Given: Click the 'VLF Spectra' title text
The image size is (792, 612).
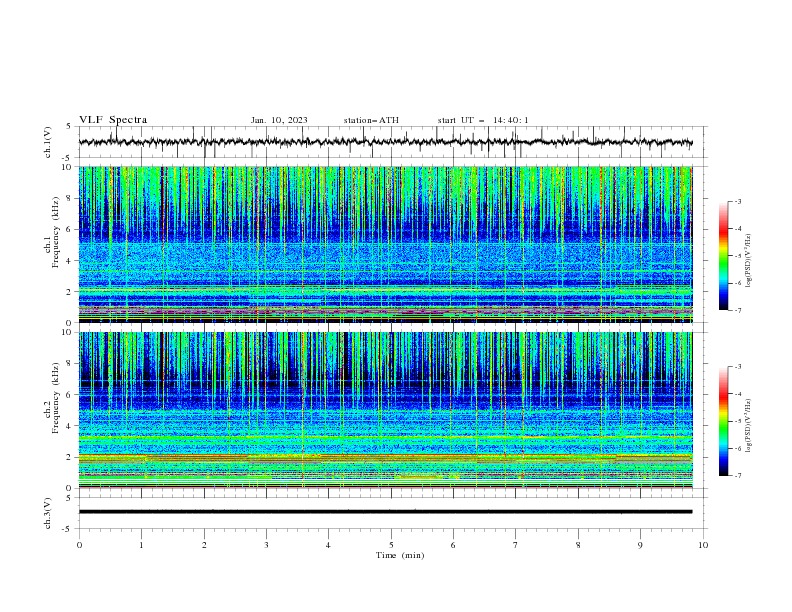Looking at the screenshot, I should 113,120.
